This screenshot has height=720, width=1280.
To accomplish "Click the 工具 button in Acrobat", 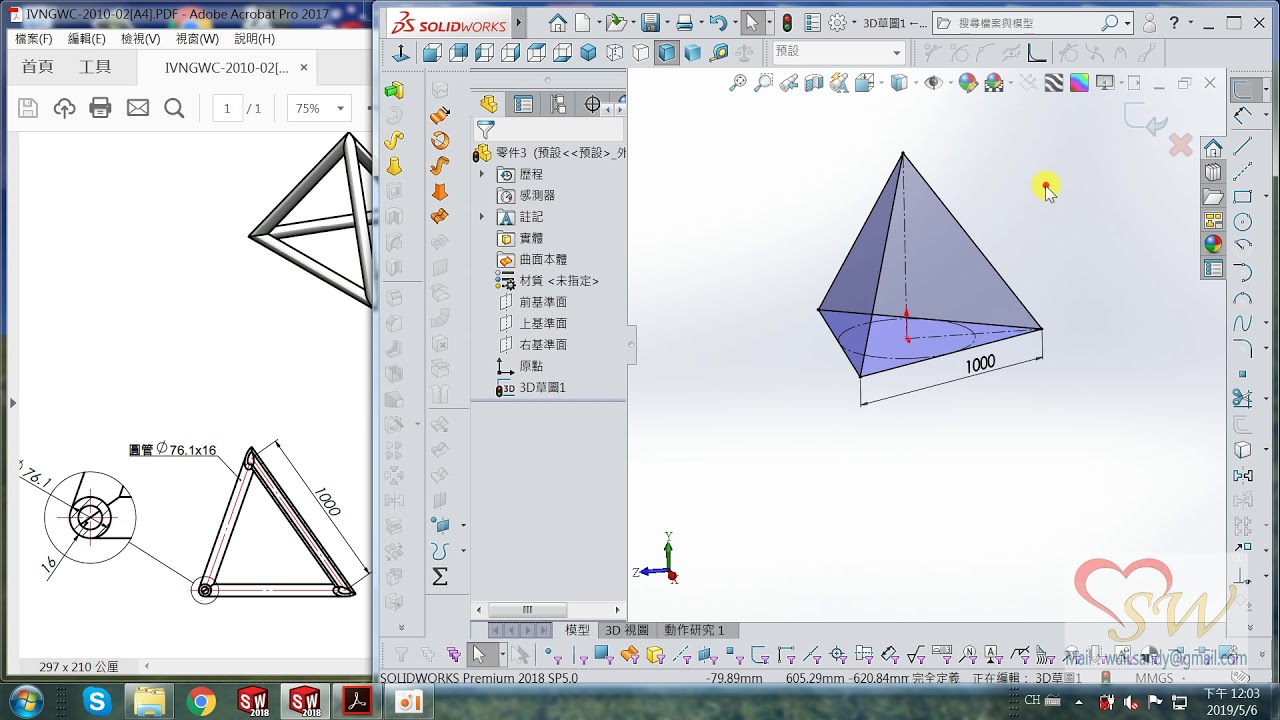I will pos(95,67).
